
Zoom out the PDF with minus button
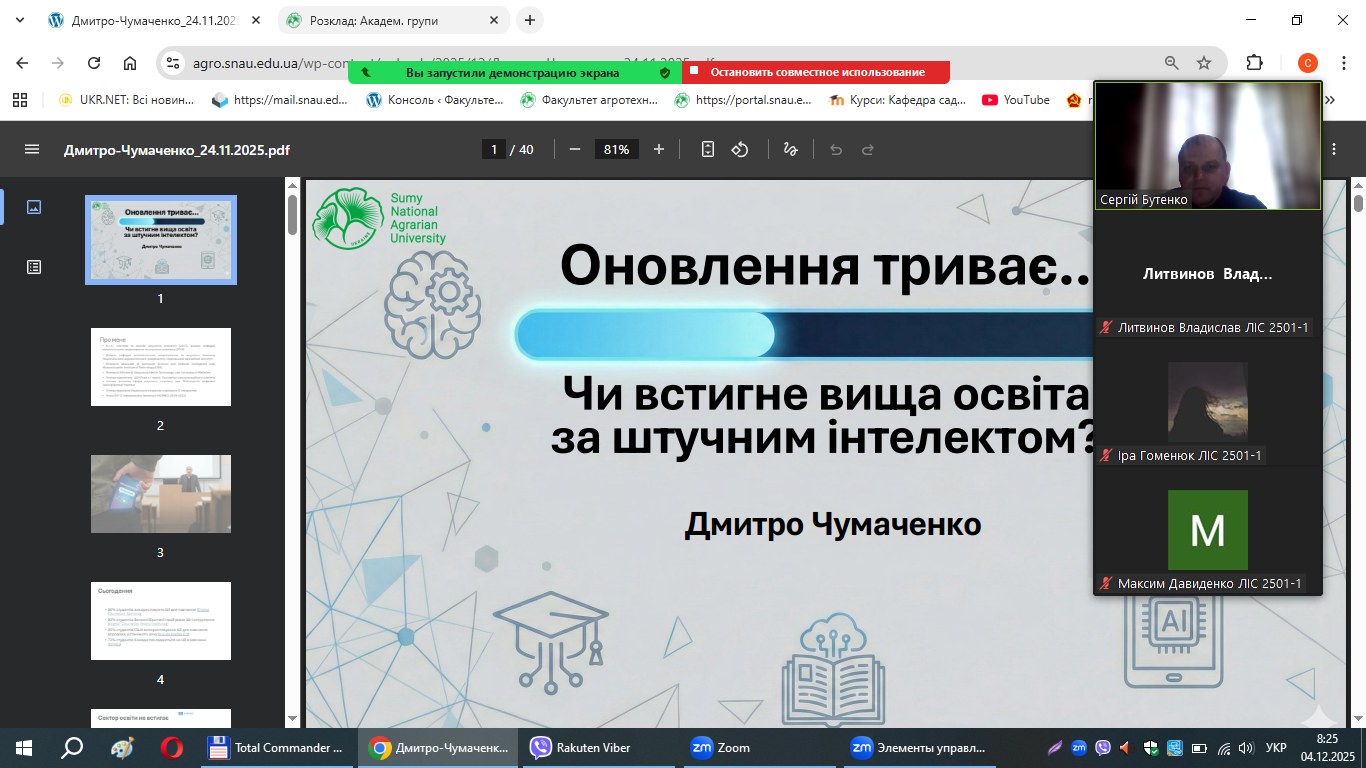pyautogui.click(x=575, y=149)
